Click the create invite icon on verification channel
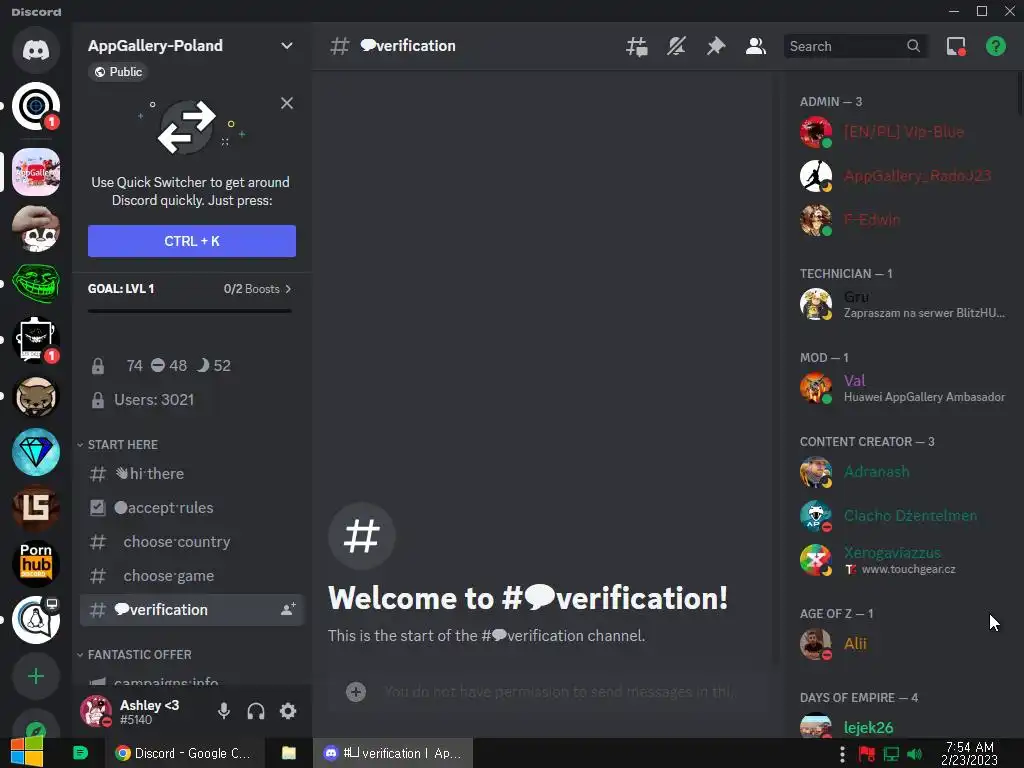The height and width of the screenshot is (768, 1024). point(288,609)
